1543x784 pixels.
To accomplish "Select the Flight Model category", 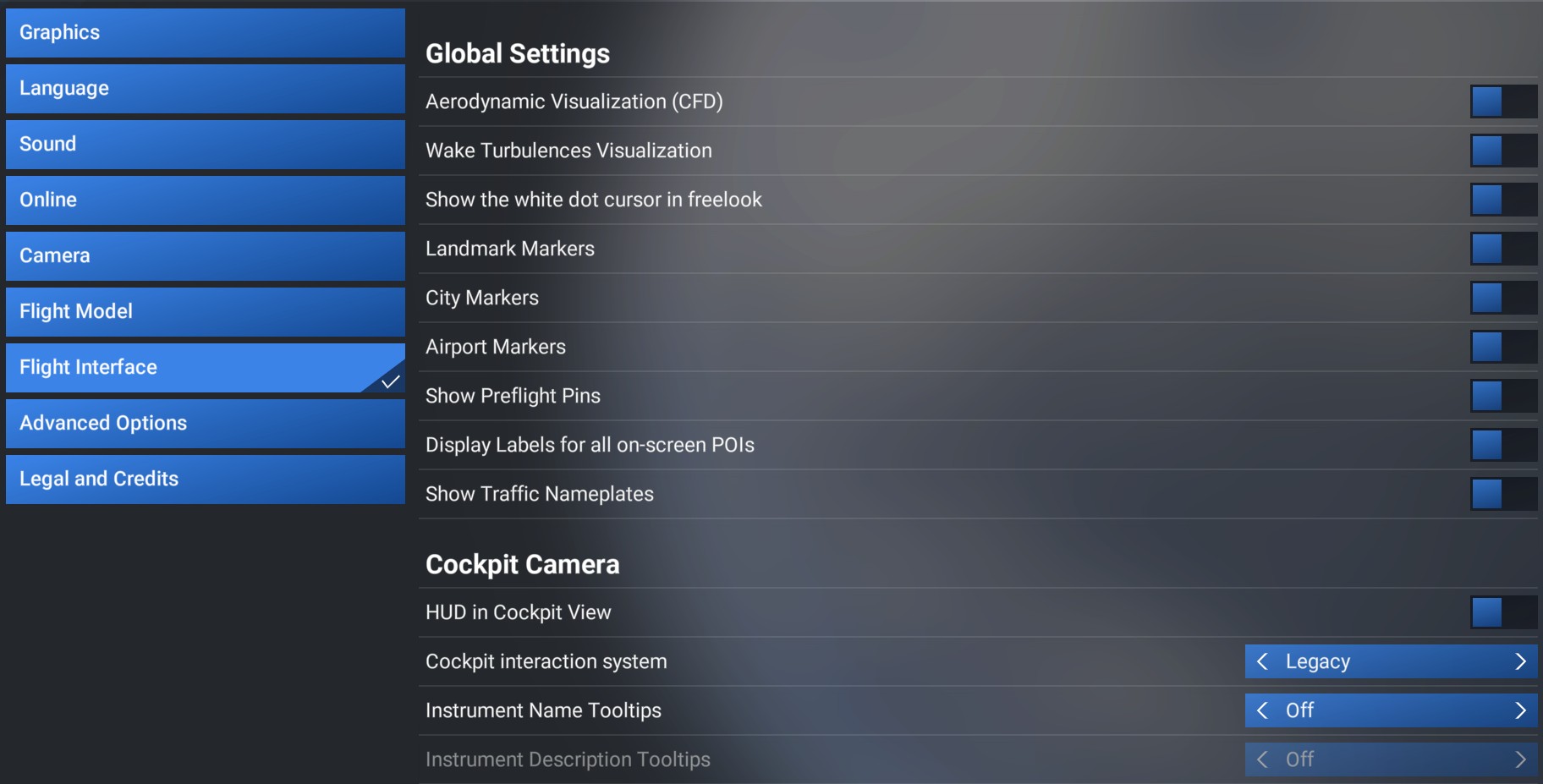I will 205,312.
